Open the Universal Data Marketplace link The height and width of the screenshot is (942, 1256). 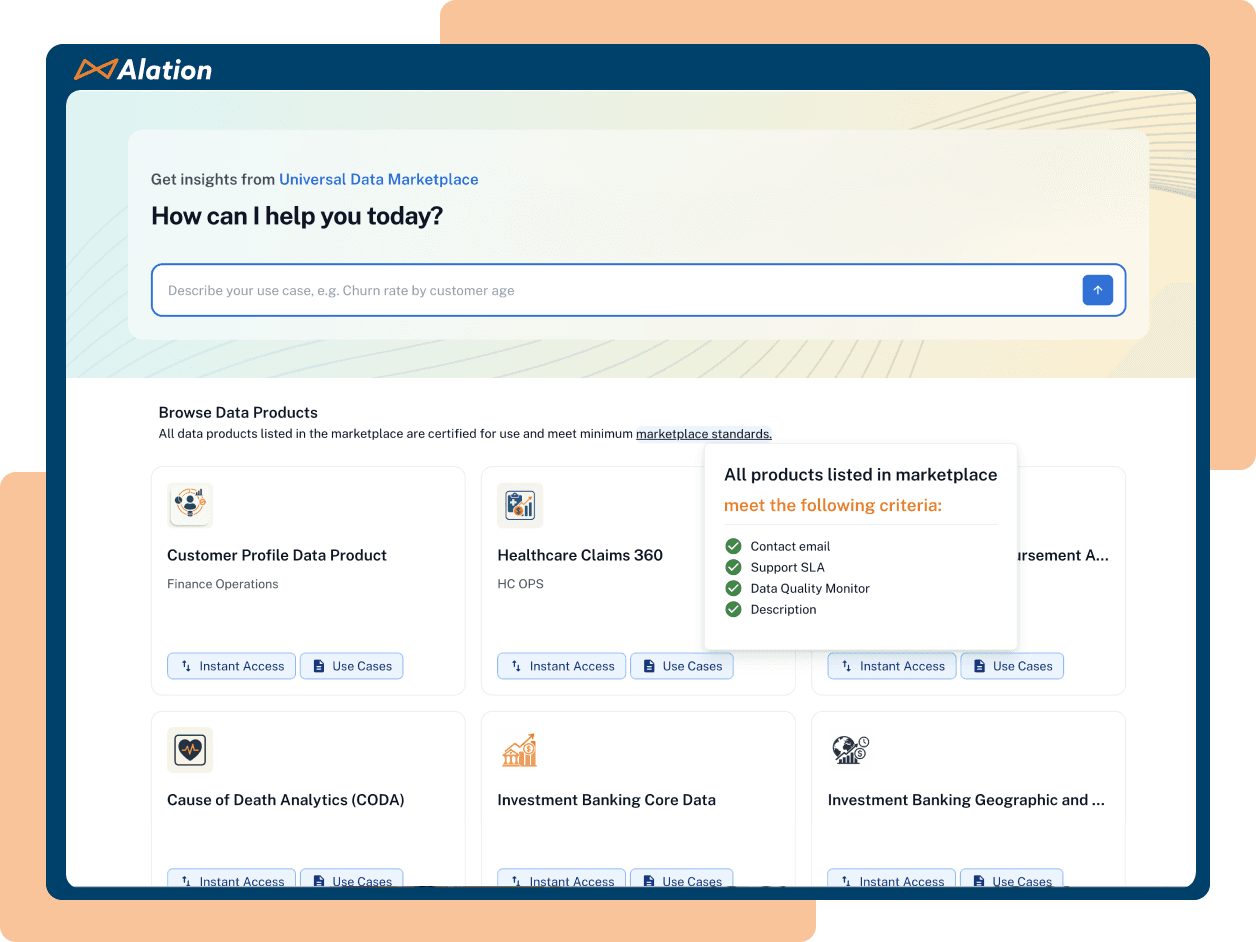(x=379, y=179)
